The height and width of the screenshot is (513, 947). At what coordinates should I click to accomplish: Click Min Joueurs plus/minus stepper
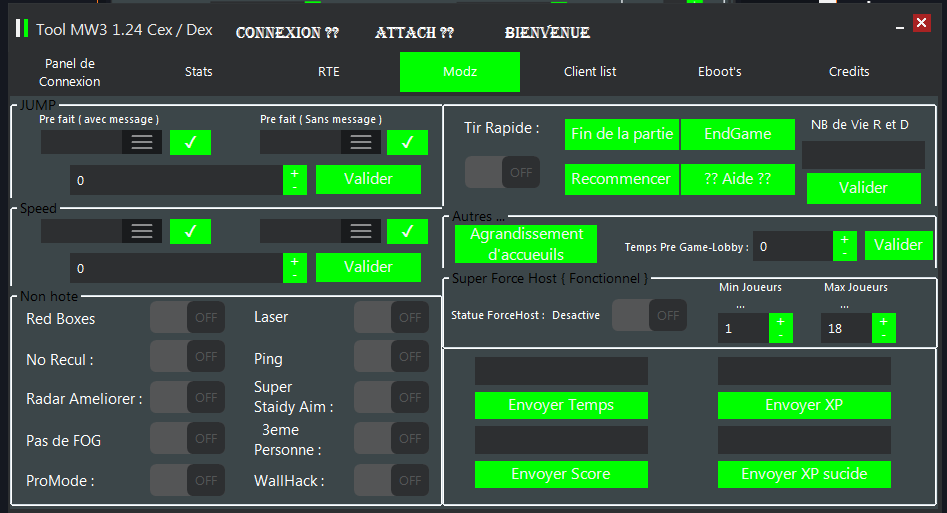point(781,328)
